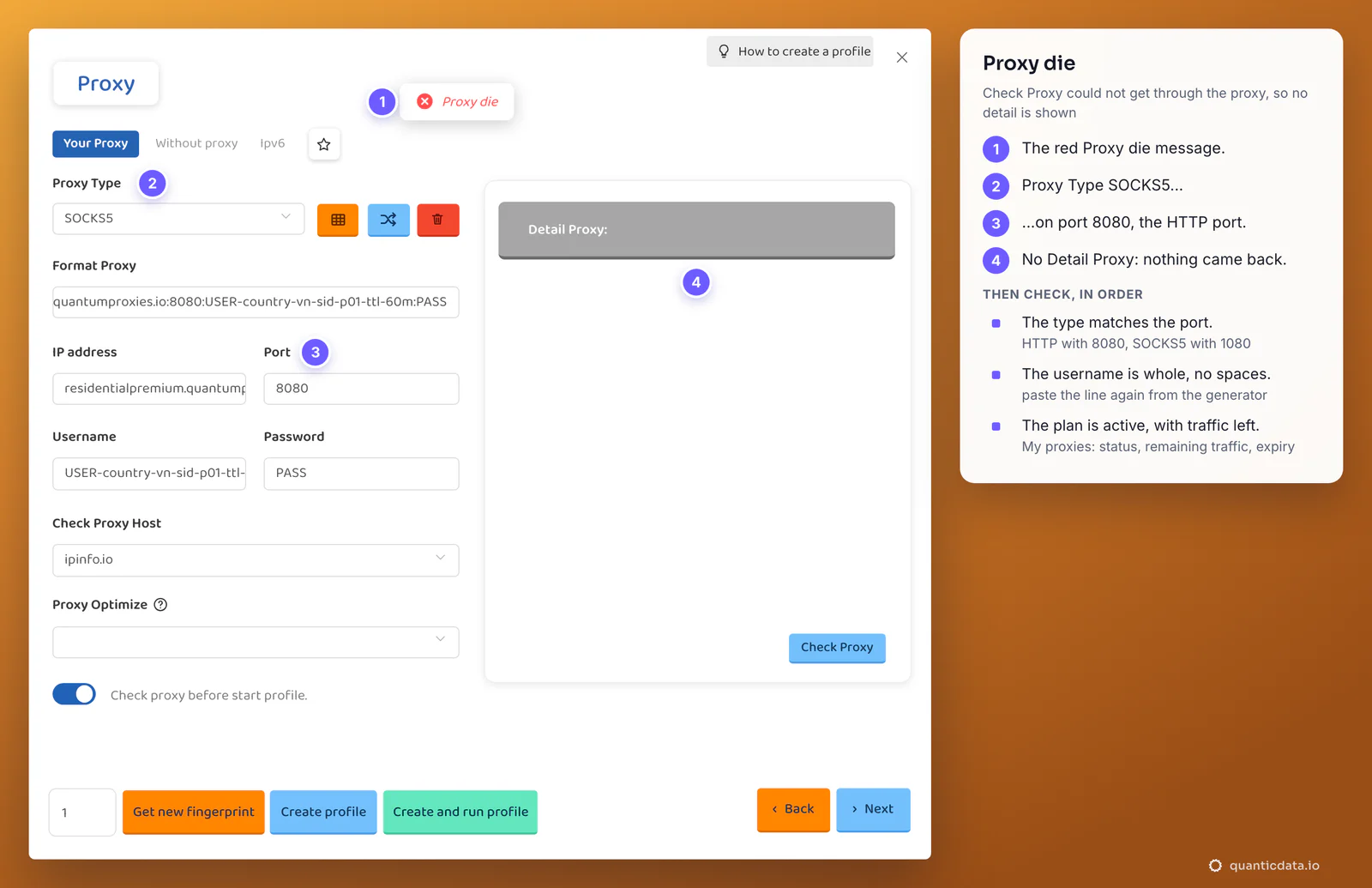This screenshot has width=1372, height=888.
Task: Open How to create a profile help
Action: [790, 51]
